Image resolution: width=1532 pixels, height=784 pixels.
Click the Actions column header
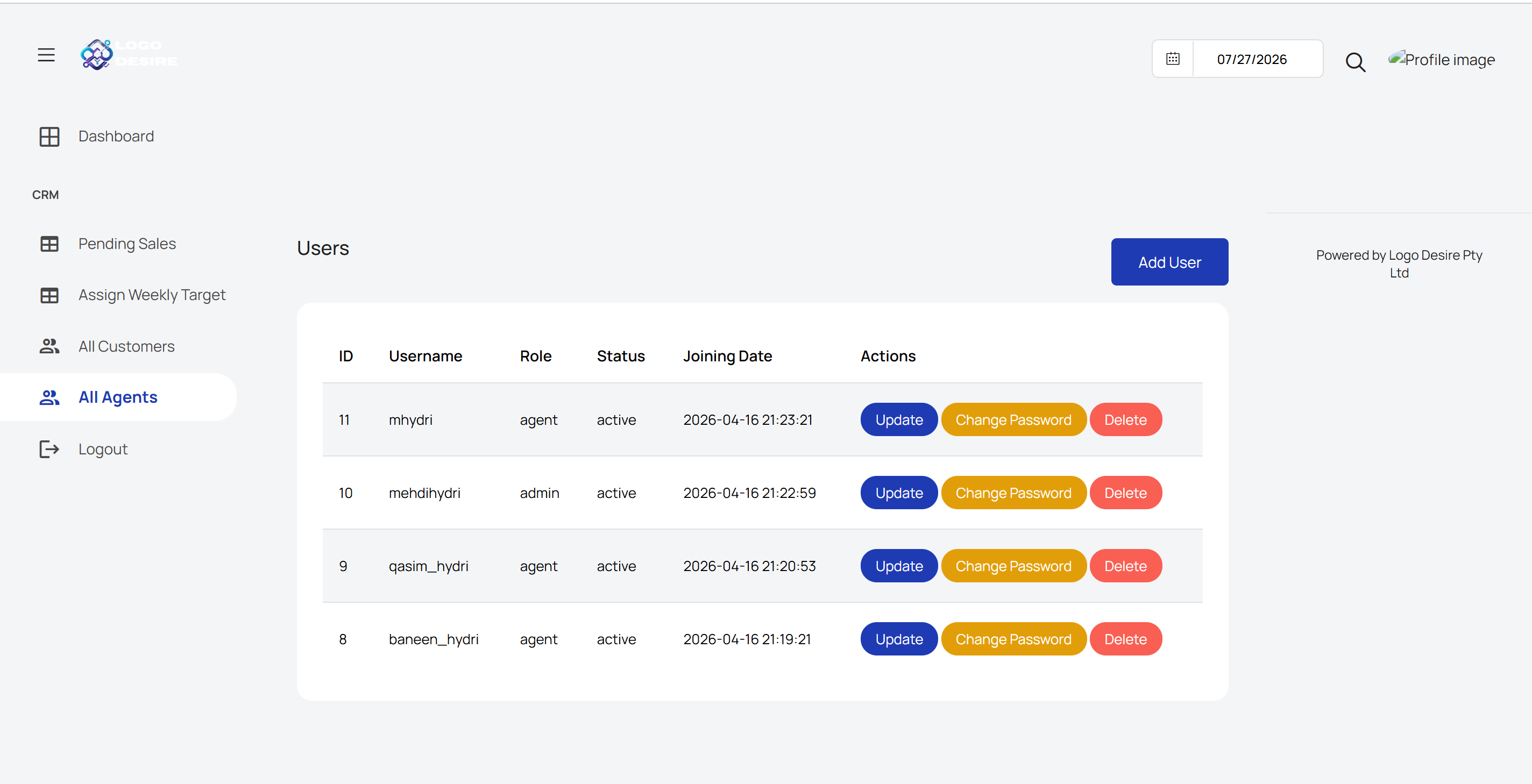tap(888, 356)
